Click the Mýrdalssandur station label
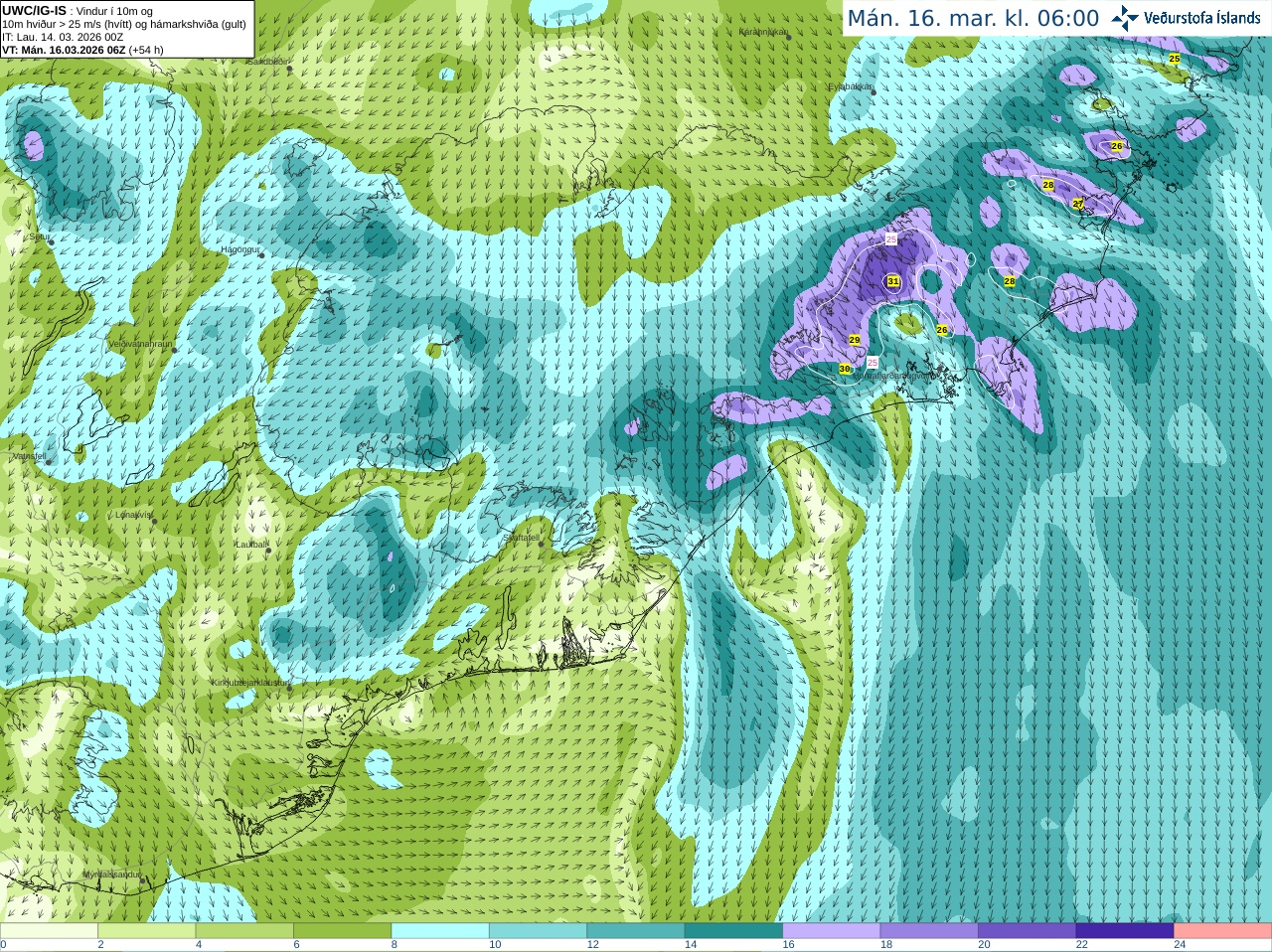 coord(112,874)
